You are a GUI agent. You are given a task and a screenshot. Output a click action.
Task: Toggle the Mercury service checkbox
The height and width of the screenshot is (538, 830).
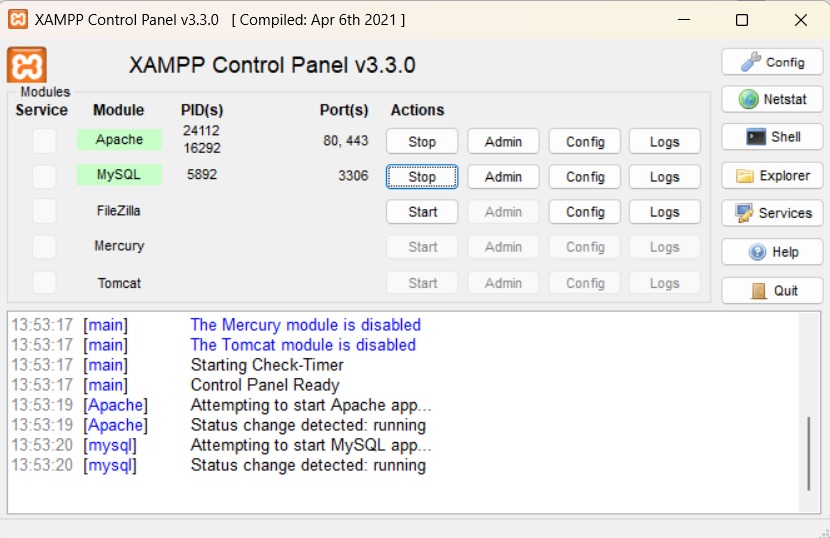point(44,246)
